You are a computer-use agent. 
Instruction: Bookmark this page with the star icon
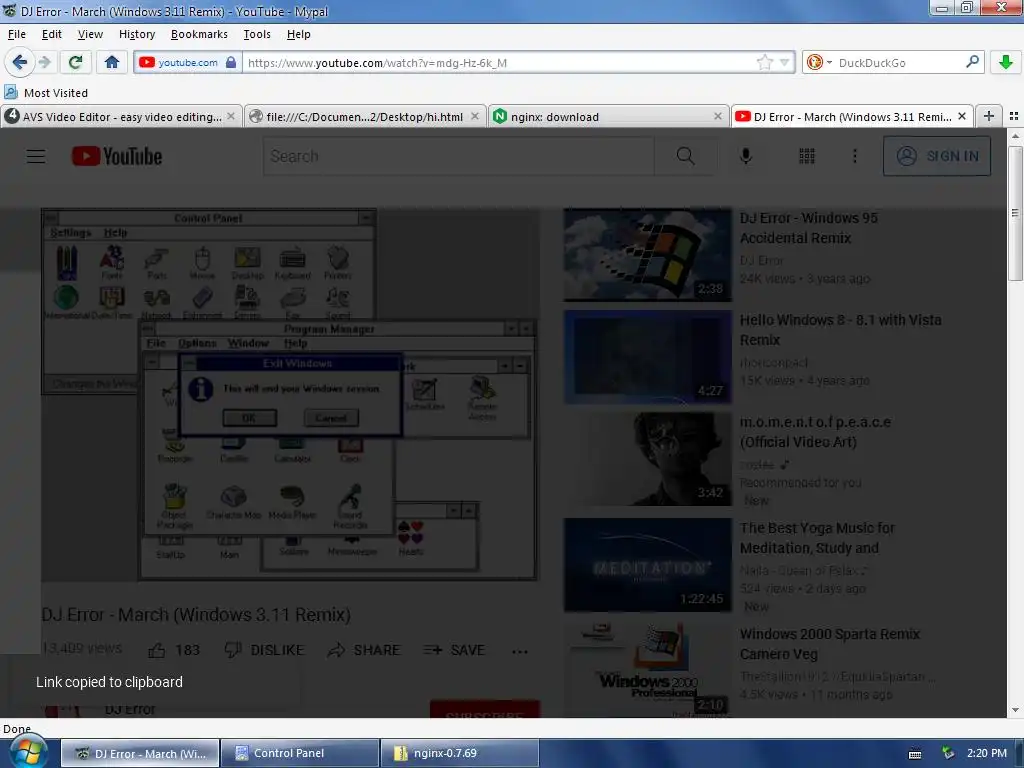764,62
